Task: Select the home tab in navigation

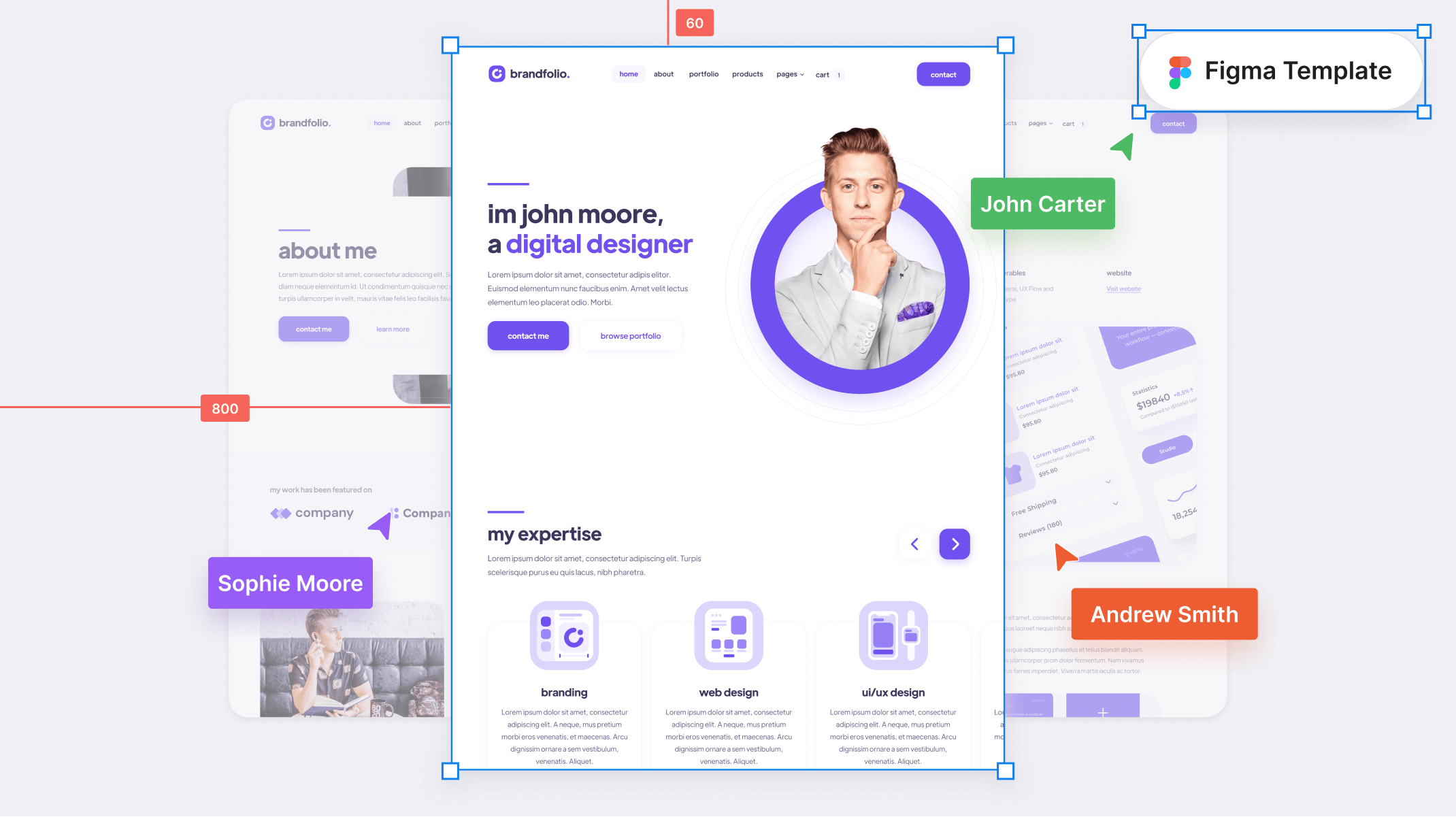Action: [x=628, y=74]
